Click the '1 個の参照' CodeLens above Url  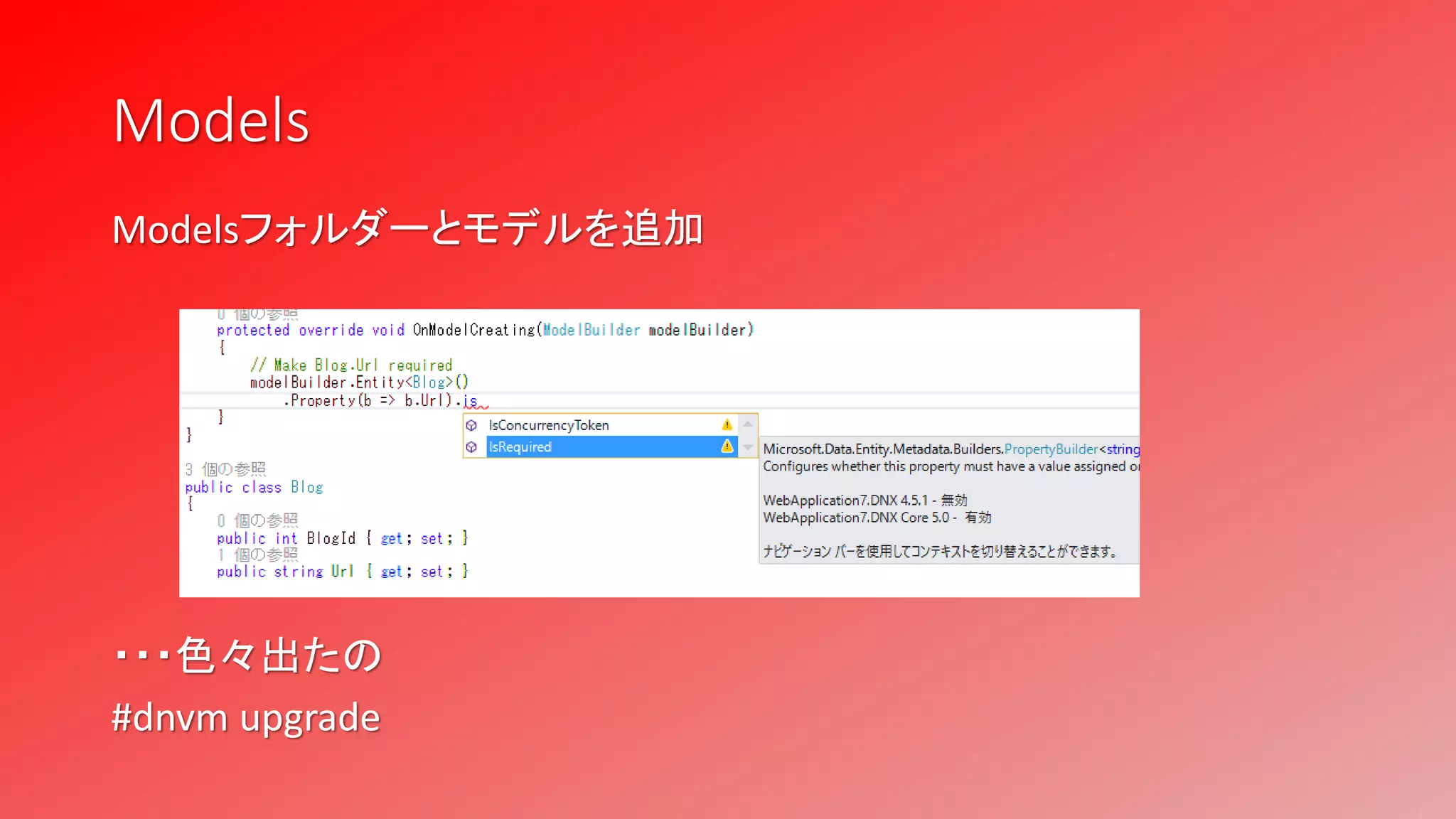pos(257,555)
